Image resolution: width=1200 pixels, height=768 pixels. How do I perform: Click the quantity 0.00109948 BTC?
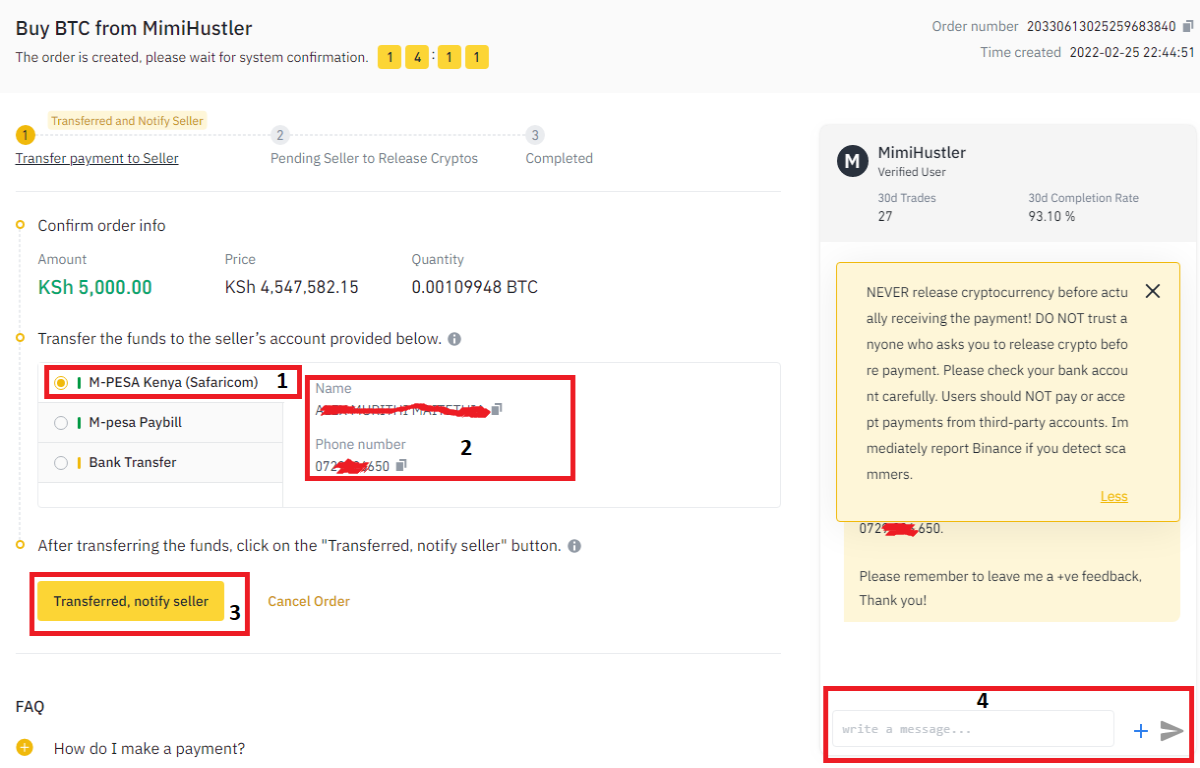point(475,288)
